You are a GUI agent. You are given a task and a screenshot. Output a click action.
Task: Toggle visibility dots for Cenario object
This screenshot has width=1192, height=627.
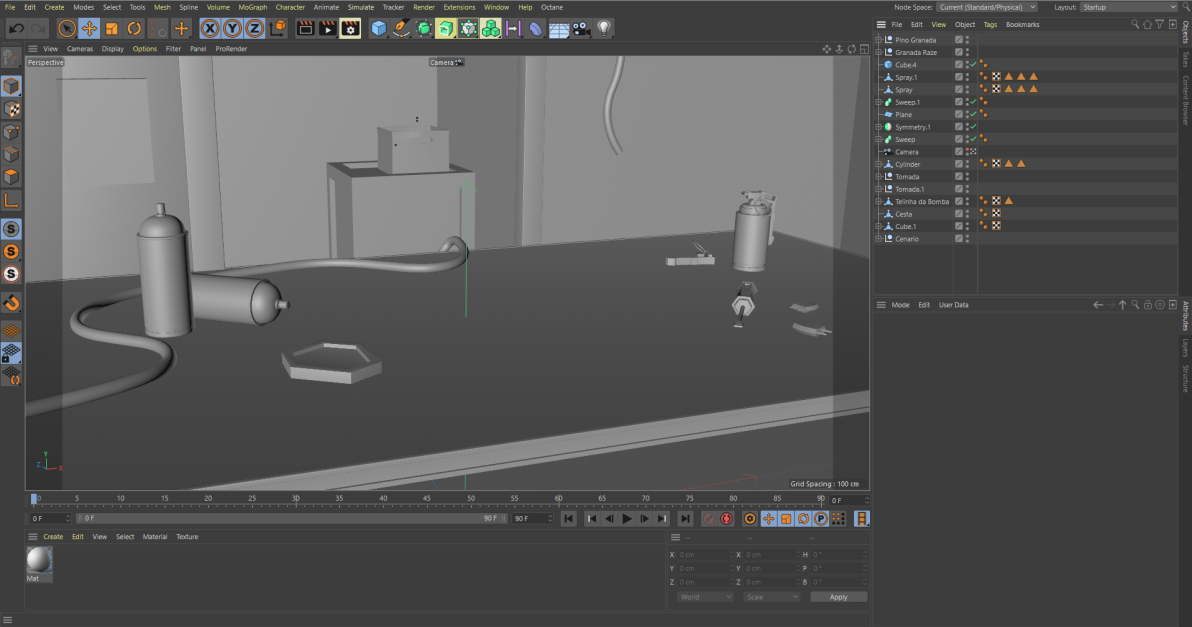tap(967, 239)
